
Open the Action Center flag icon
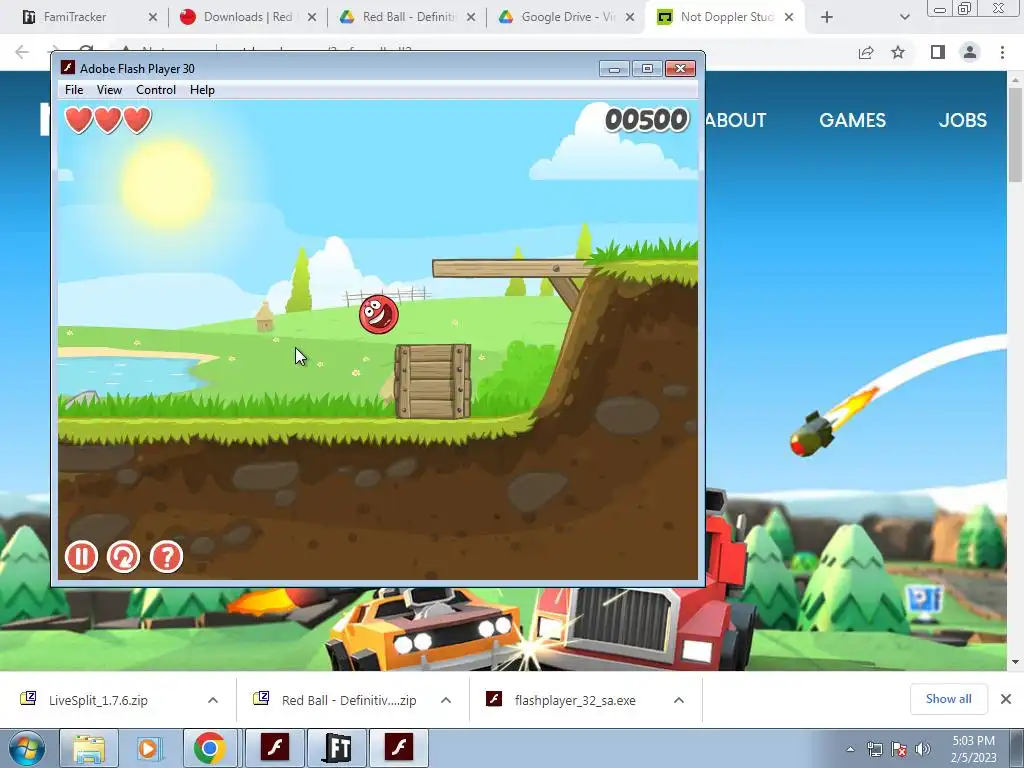pos(899,749)
